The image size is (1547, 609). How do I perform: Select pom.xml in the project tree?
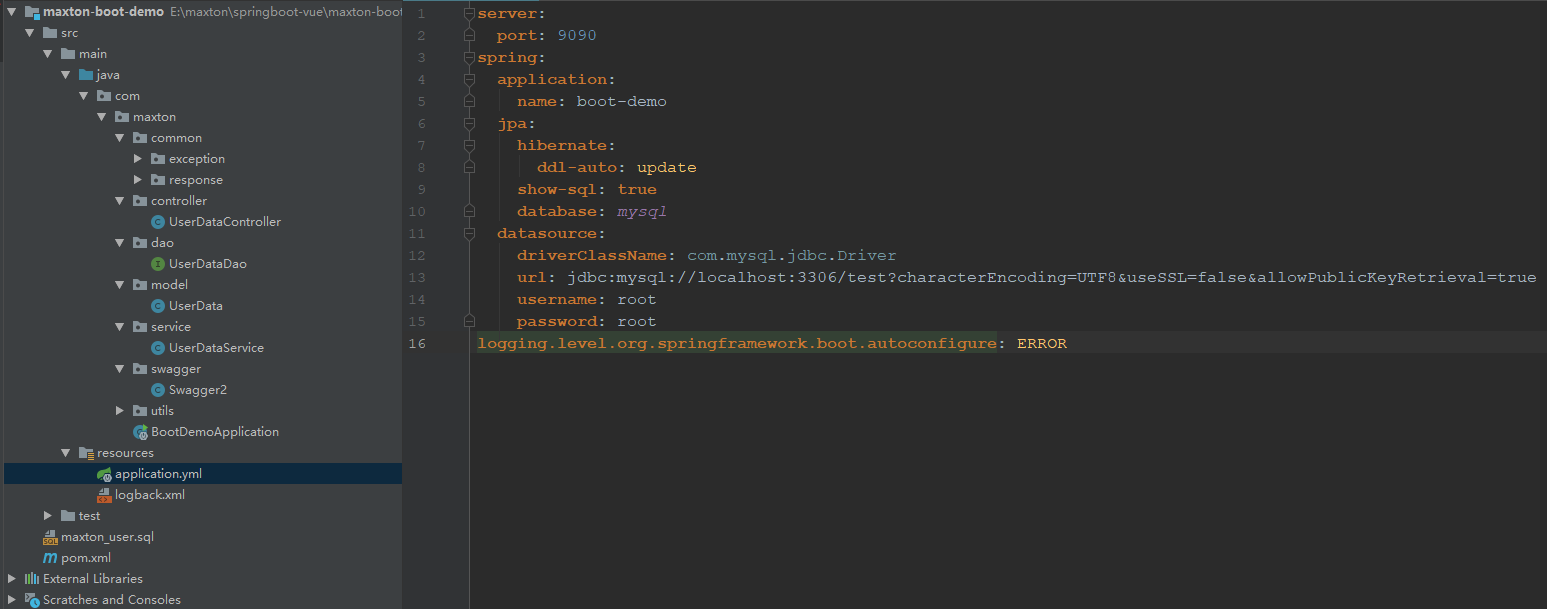tap(86, 558)
